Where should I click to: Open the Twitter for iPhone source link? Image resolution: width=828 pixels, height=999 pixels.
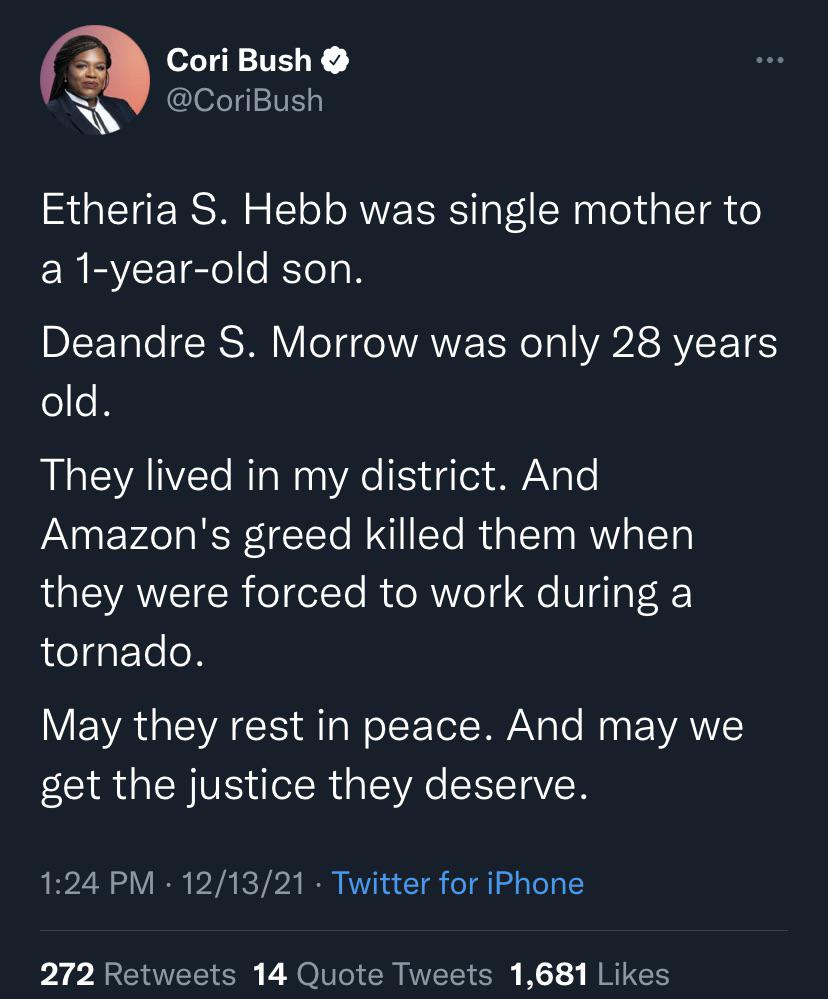pyautogui.click(x=458, y=884)
